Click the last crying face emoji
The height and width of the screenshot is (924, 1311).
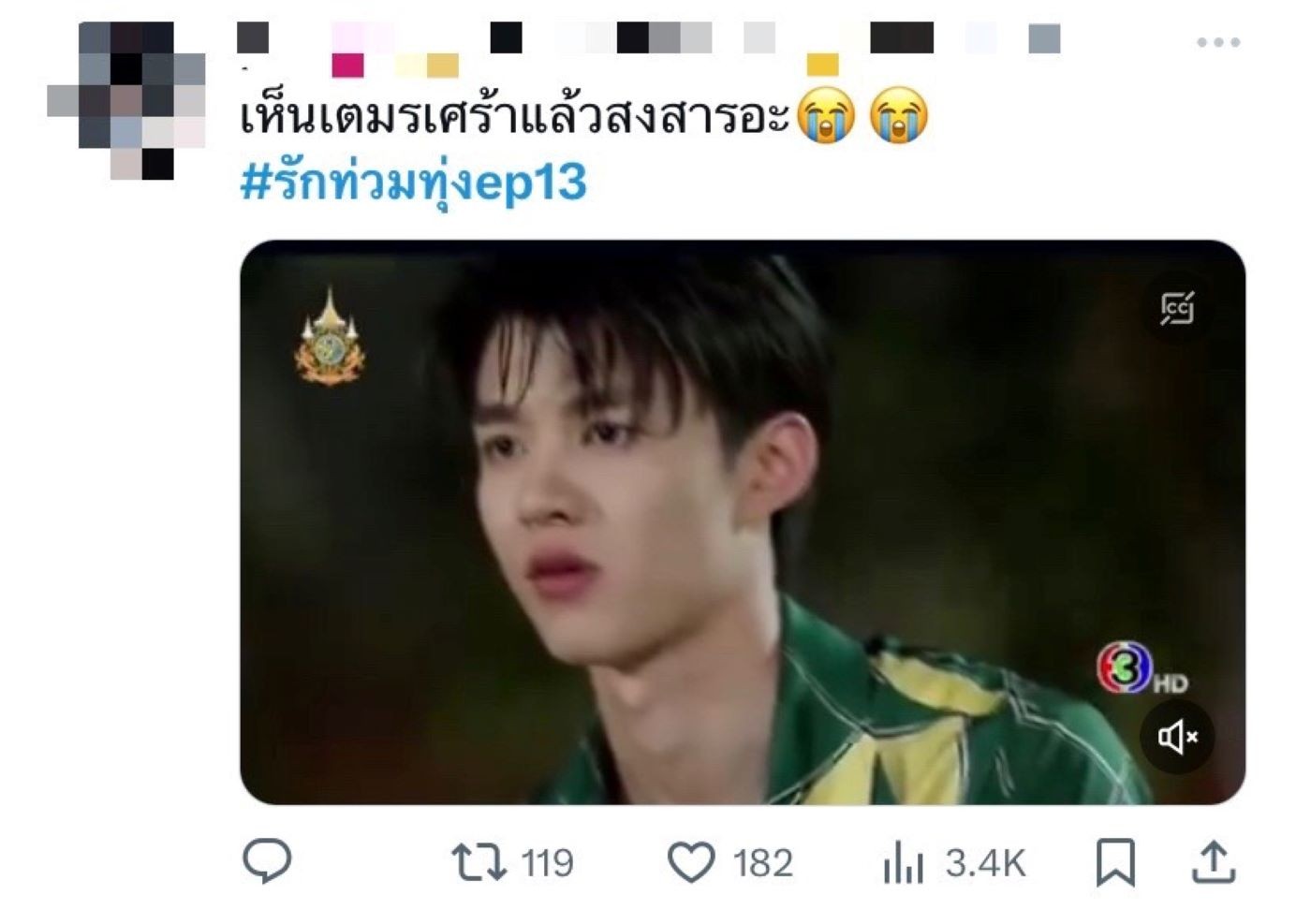(x=899, y=116)
